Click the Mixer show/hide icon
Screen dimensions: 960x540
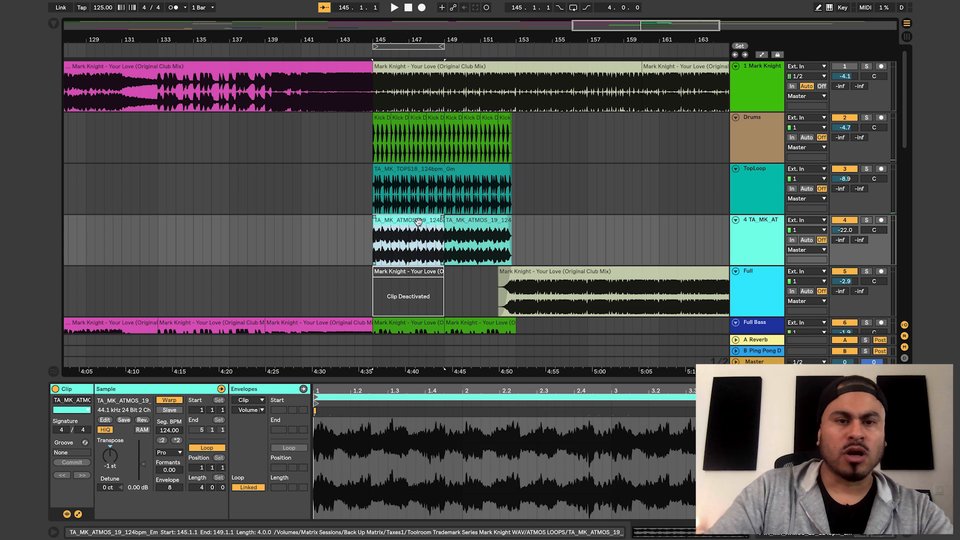click(904, 347)
